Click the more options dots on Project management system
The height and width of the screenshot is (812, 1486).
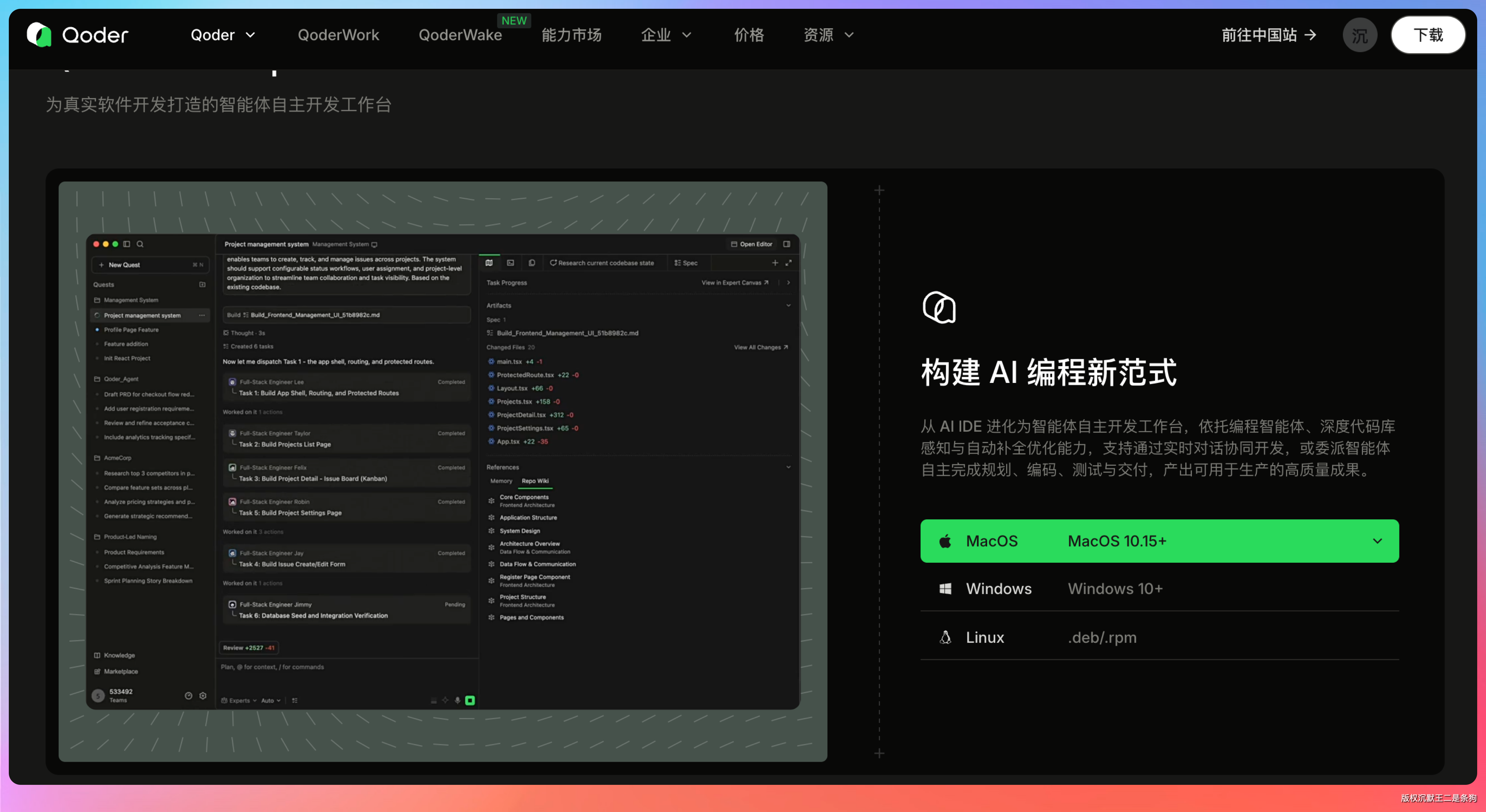tap(202, 315)
